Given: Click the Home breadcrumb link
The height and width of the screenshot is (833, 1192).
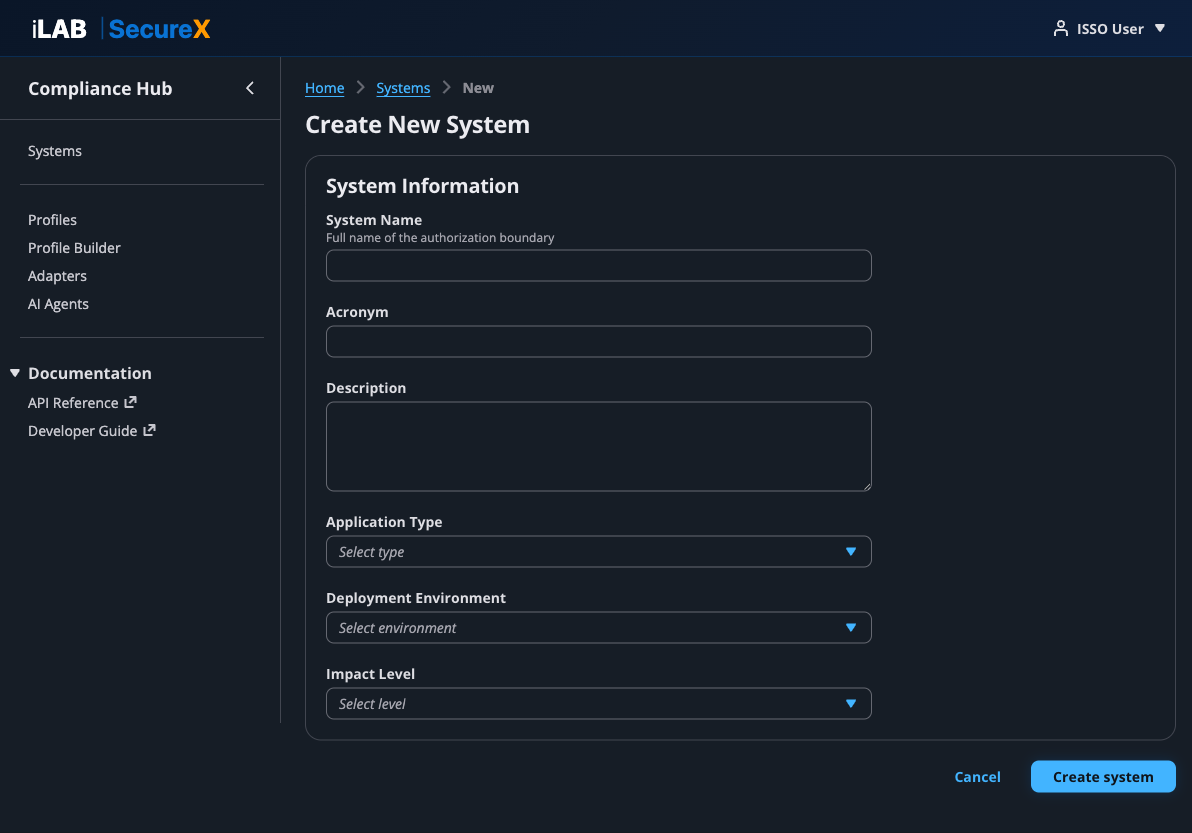Looking at the screenshot, I should pos(325,88).
